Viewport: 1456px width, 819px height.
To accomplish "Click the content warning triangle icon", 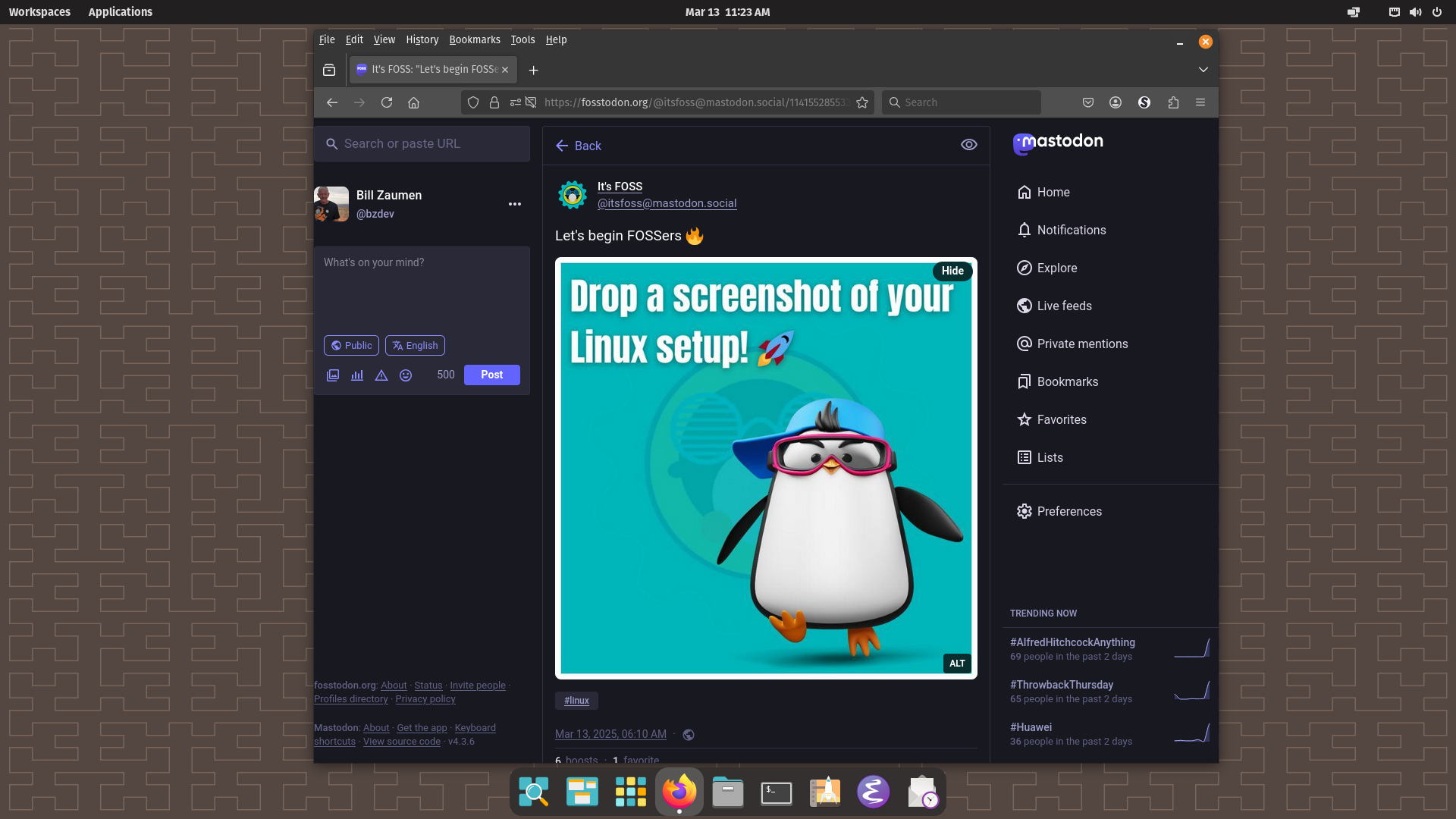I will (381, 375).
